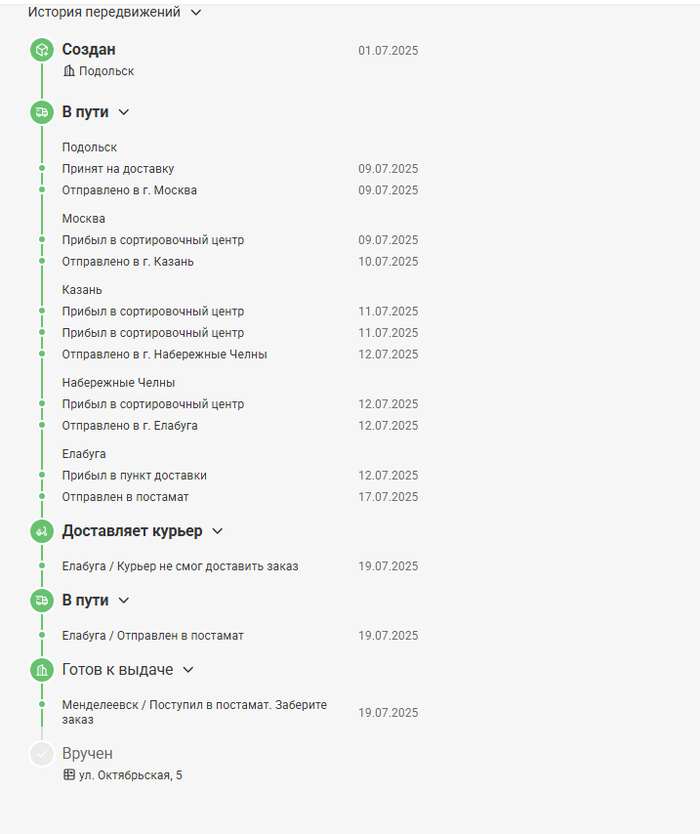Click the small building icon before Подольск

point(69,71)
